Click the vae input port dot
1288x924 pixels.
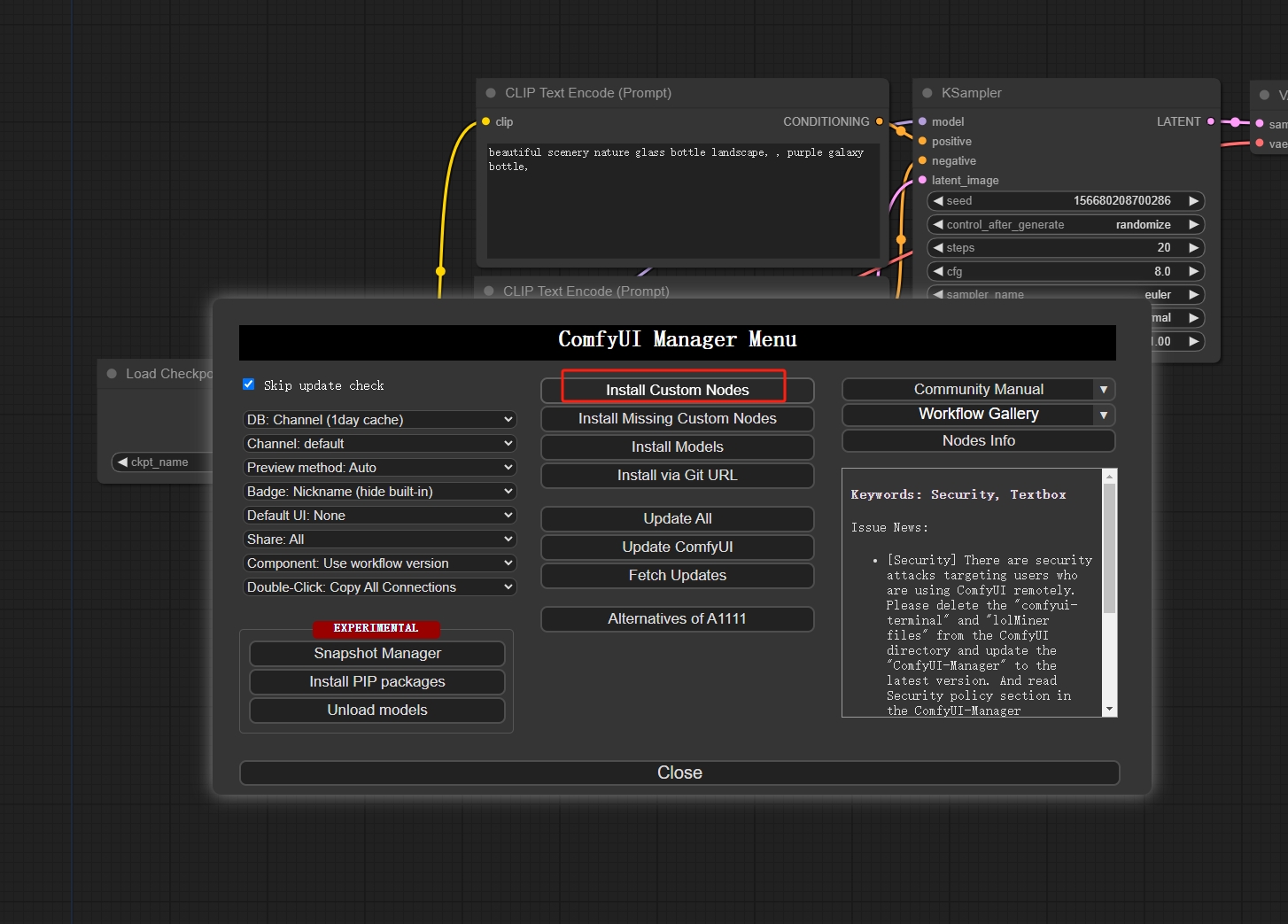[1260, 144]
